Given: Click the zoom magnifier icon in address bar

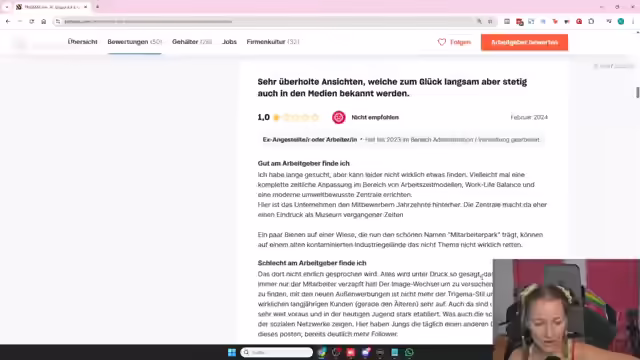Looking at the screenshot, I should (479, 21).
